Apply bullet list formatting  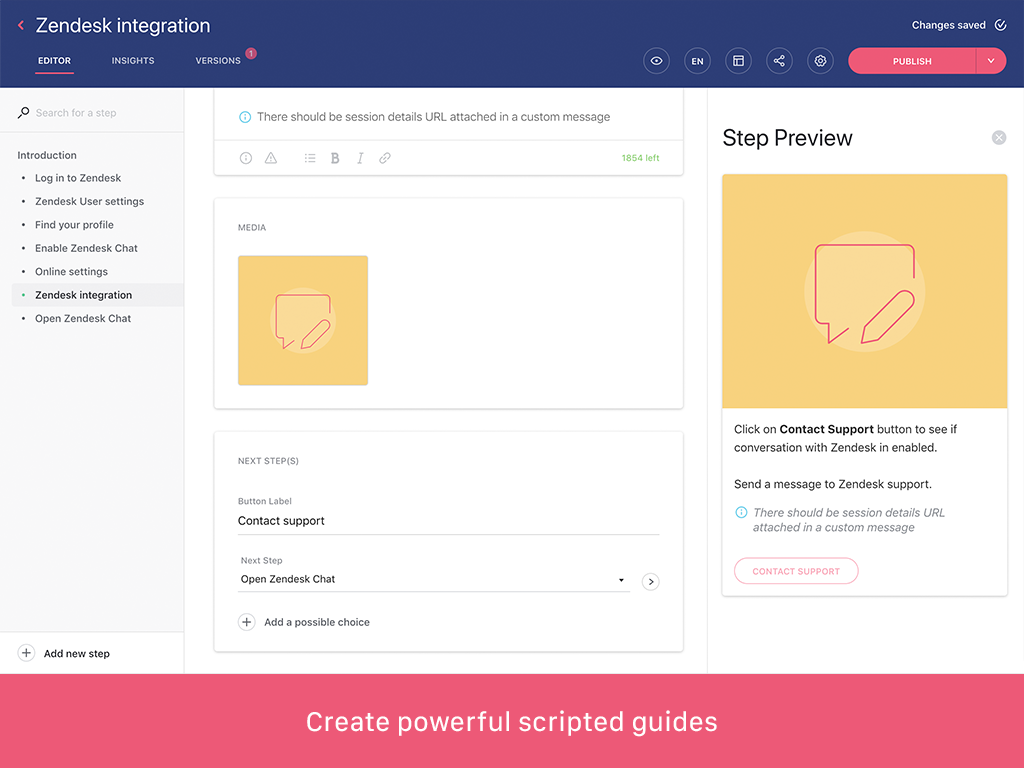(x=310, y=158)
